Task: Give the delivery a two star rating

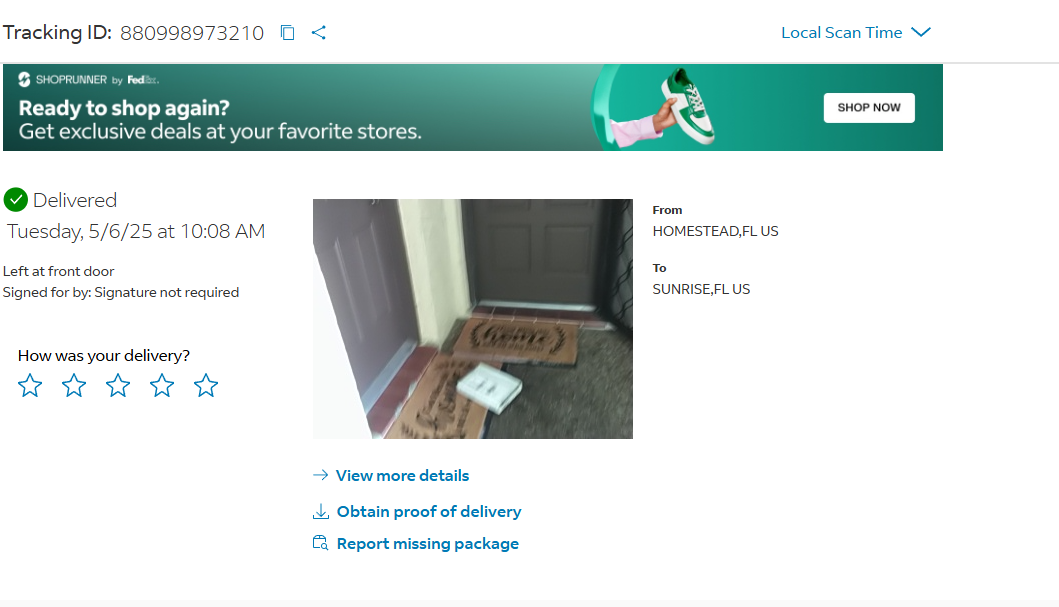Action: tap(74, 386)
